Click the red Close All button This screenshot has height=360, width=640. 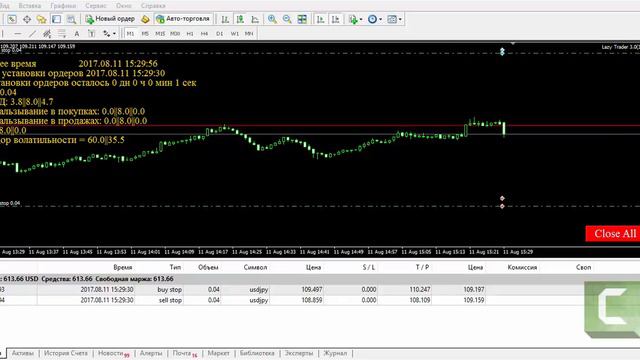coord(613,233)
